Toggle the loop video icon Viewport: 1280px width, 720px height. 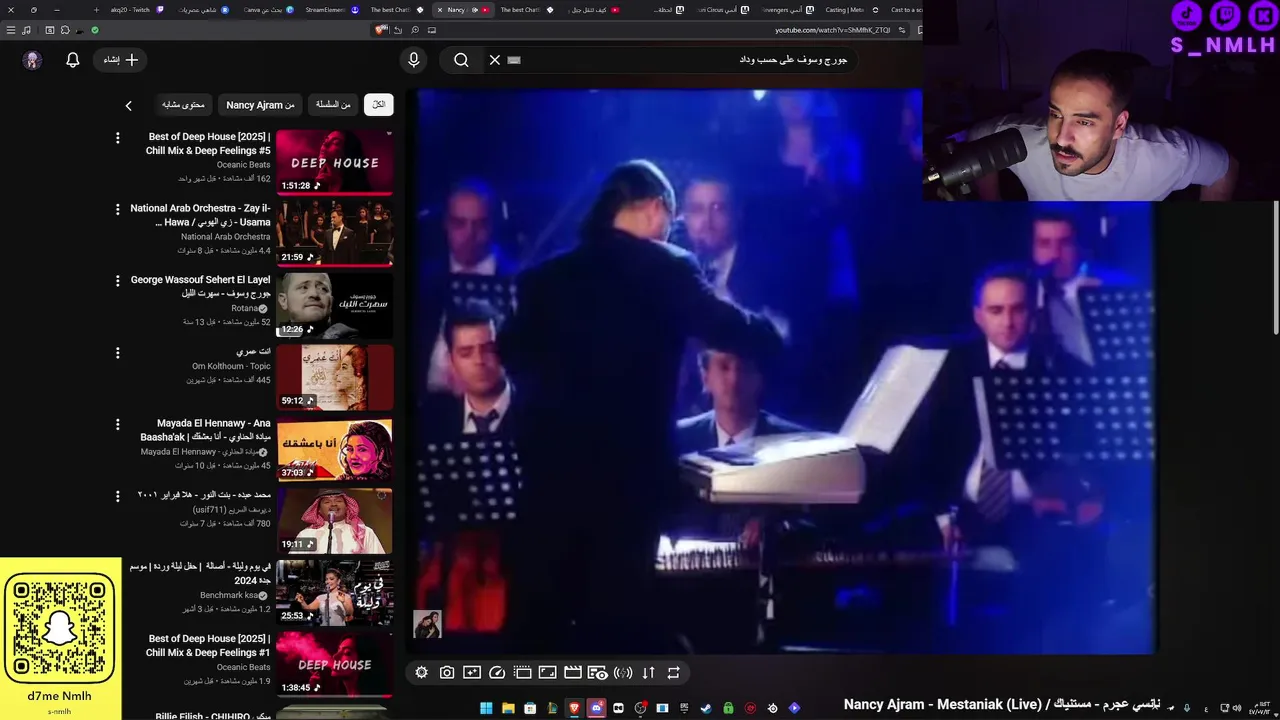[x=673, y=673]
